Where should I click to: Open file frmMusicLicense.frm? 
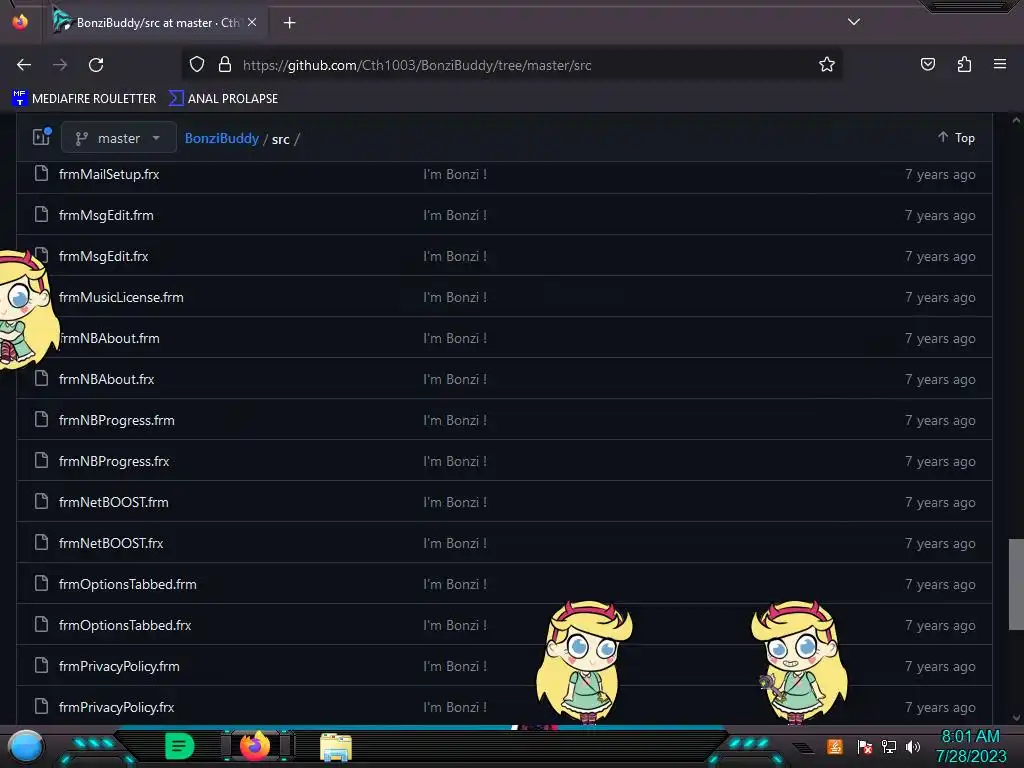pyautogui.click(x=121, y=298)
